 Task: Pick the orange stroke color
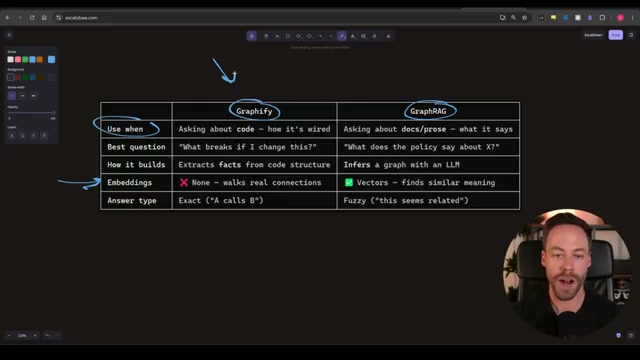click(40, 60)
